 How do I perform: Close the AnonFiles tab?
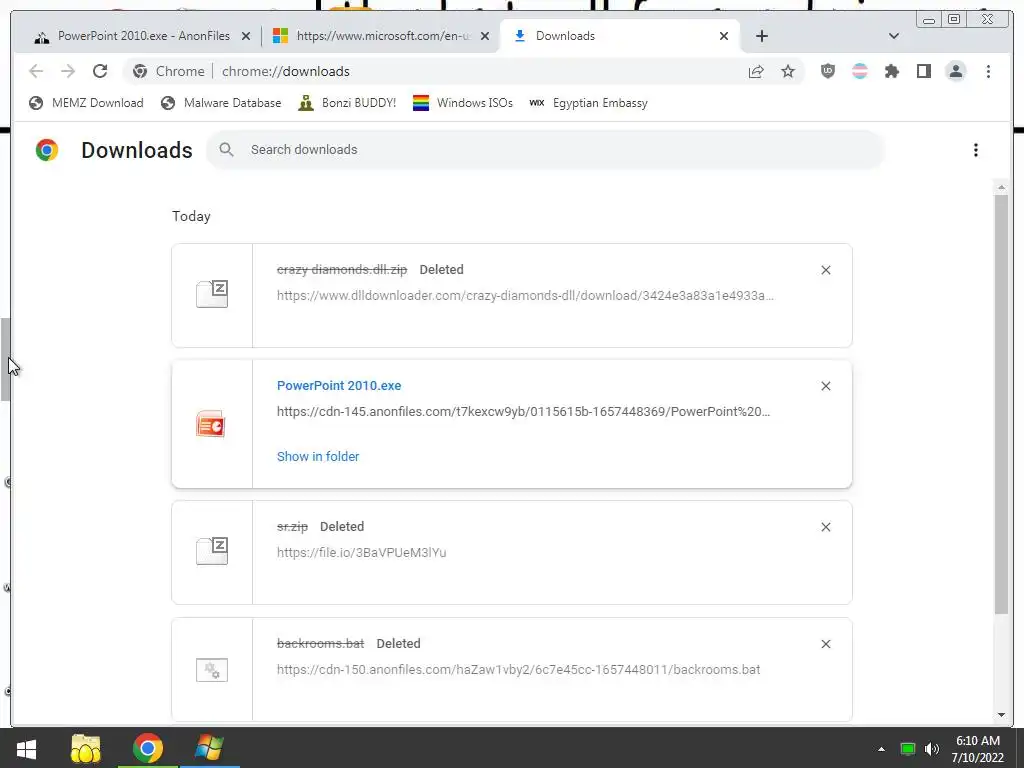pos(246,36)
